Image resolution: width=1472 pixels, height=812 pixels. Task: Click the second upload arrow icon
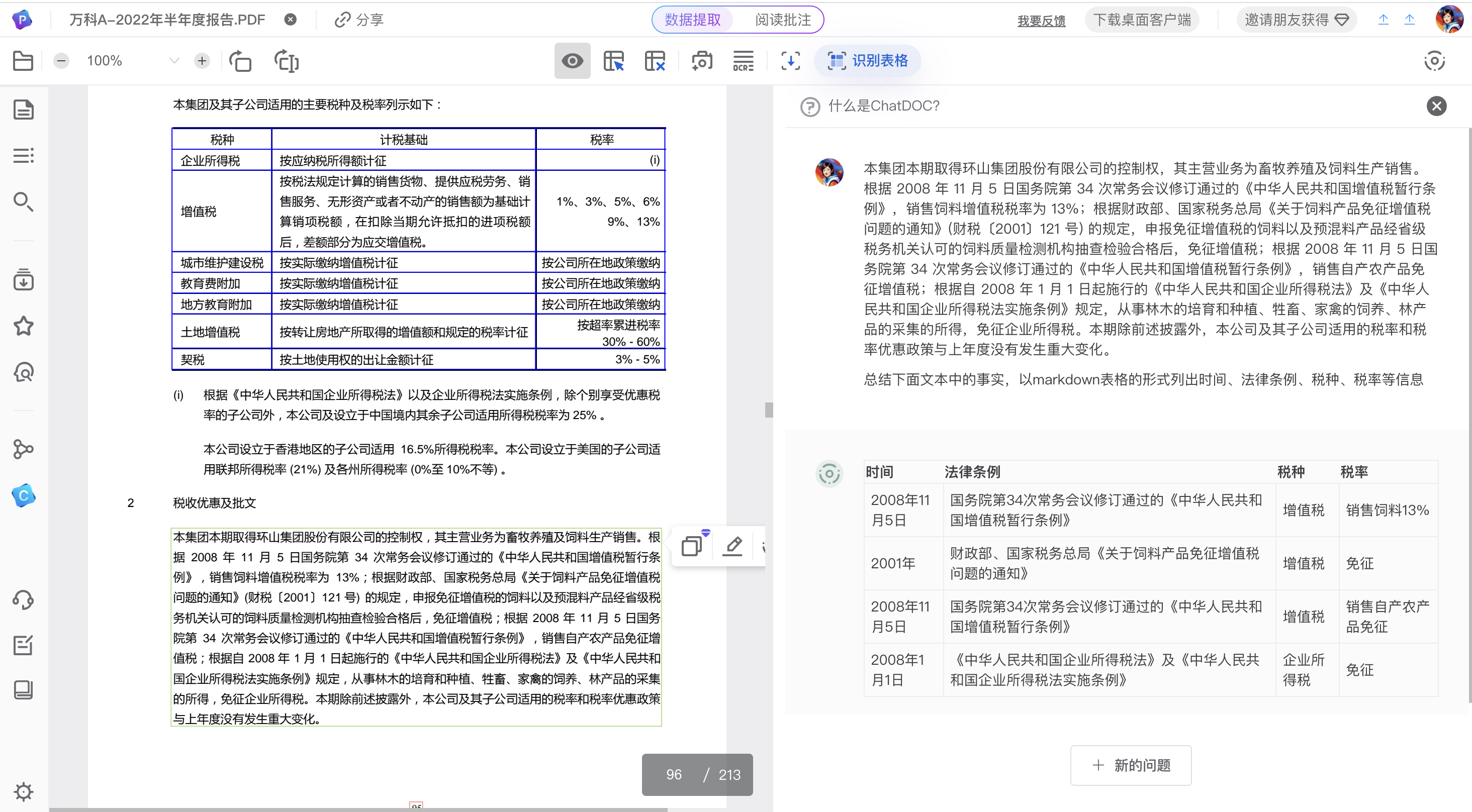[1409, 20]
